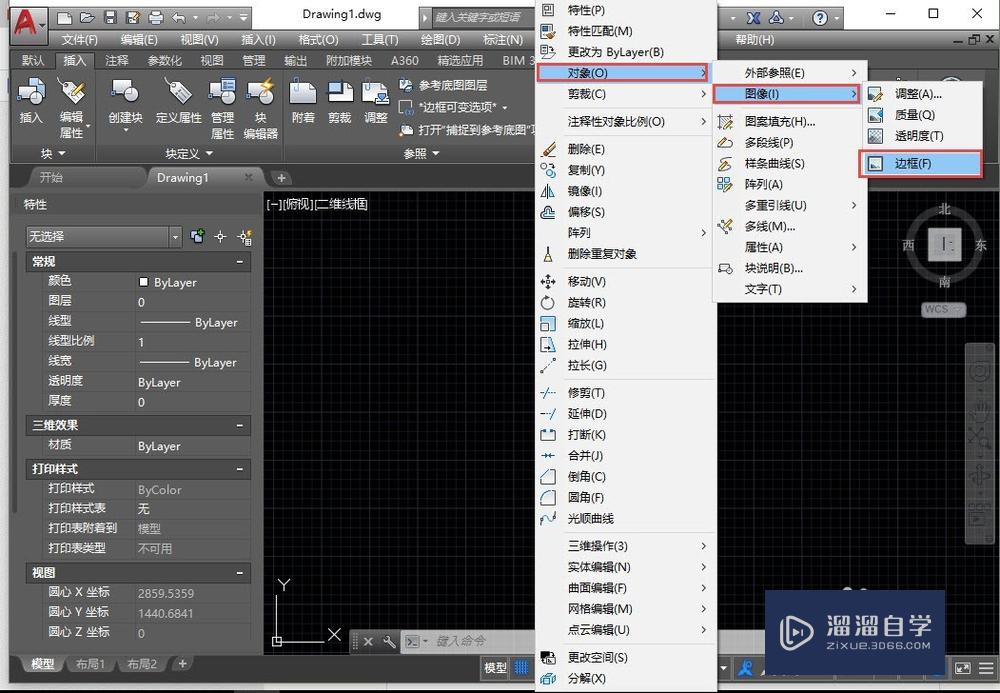Viewport: 1000px width, 693px height.
Task: Click 边框(F) in the image submenu
Action: click(x=920, y=163)
